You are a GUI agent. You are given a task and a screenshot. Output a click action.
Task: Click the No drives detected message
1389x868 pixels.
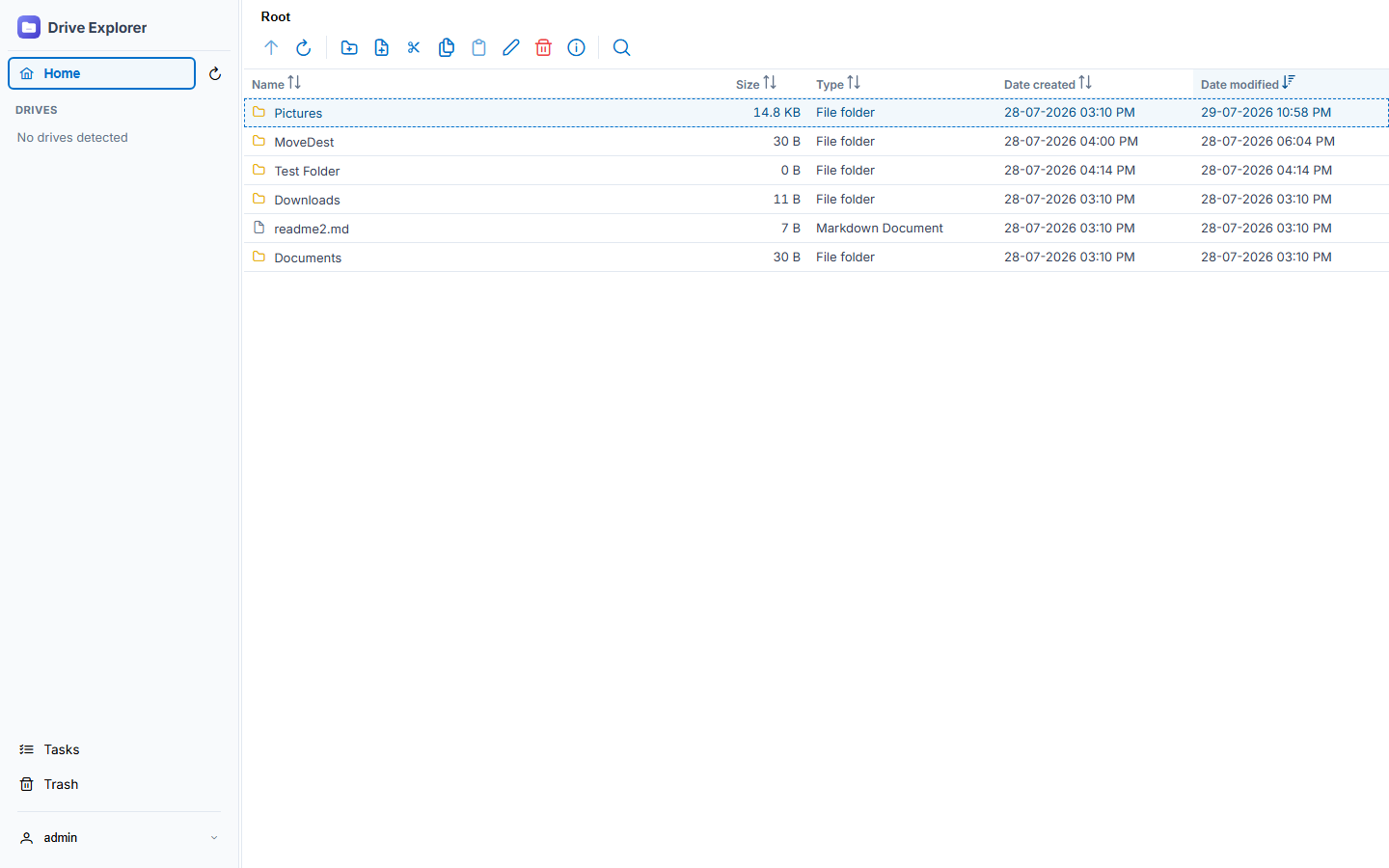(x=72, y=137)
